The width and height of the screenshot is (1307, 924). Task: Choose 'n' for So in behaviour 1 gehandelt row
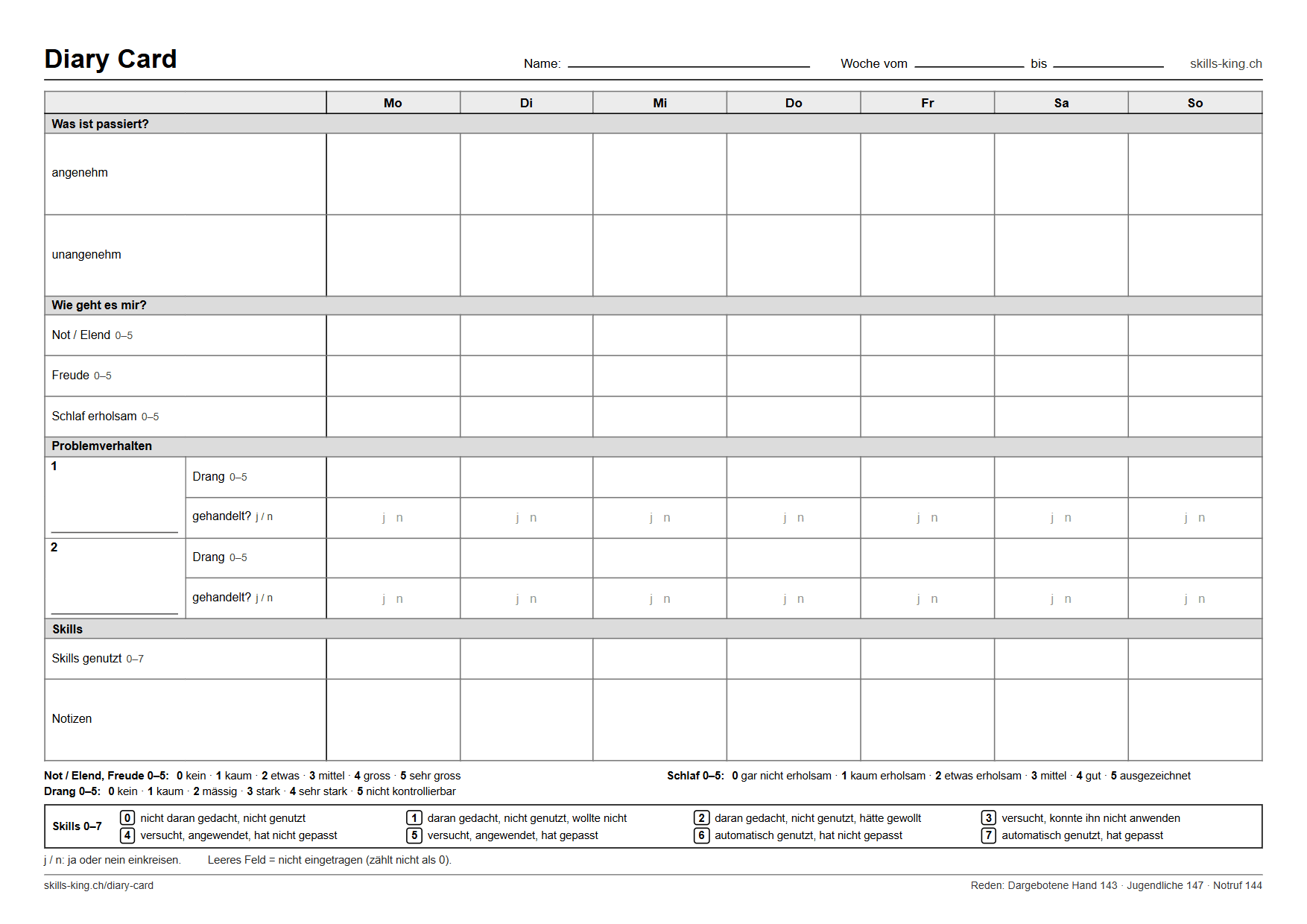pyautogui.click(x=1202, y=518)
